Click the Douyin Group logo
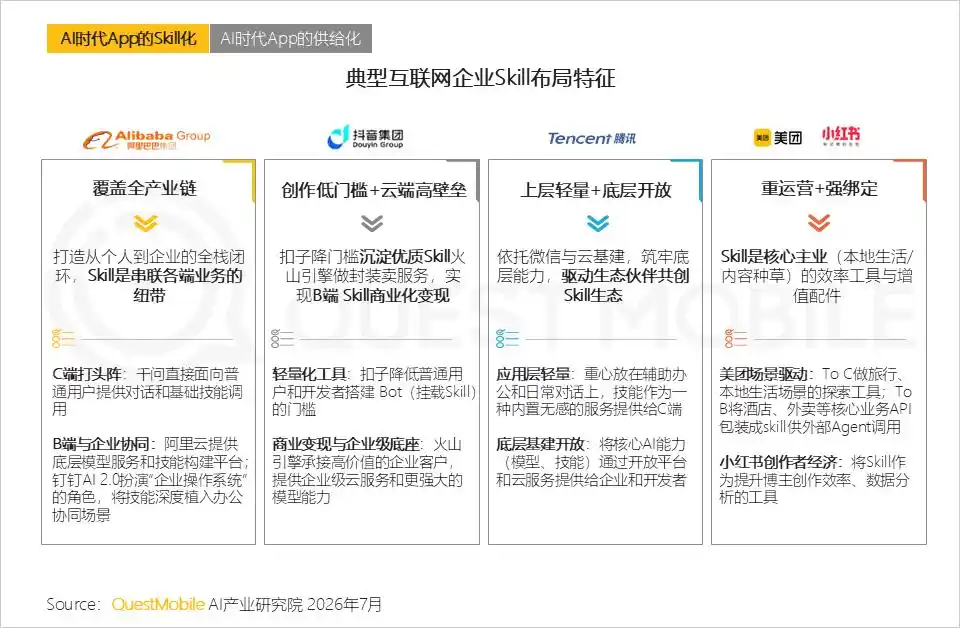This screenshot has width=960, height=628. pos(366,138)
